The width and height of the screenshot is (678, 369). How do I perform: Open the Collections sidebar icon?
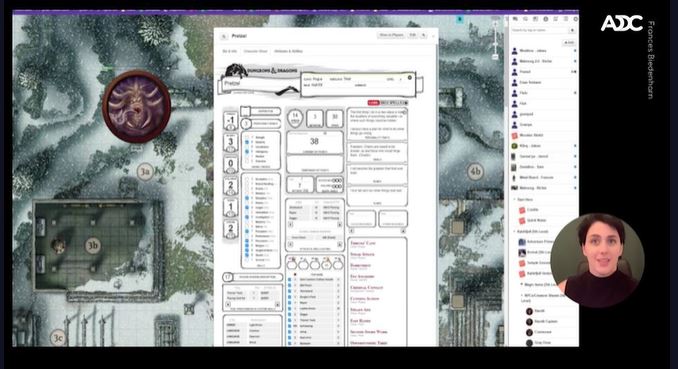(x=566, y=19)
